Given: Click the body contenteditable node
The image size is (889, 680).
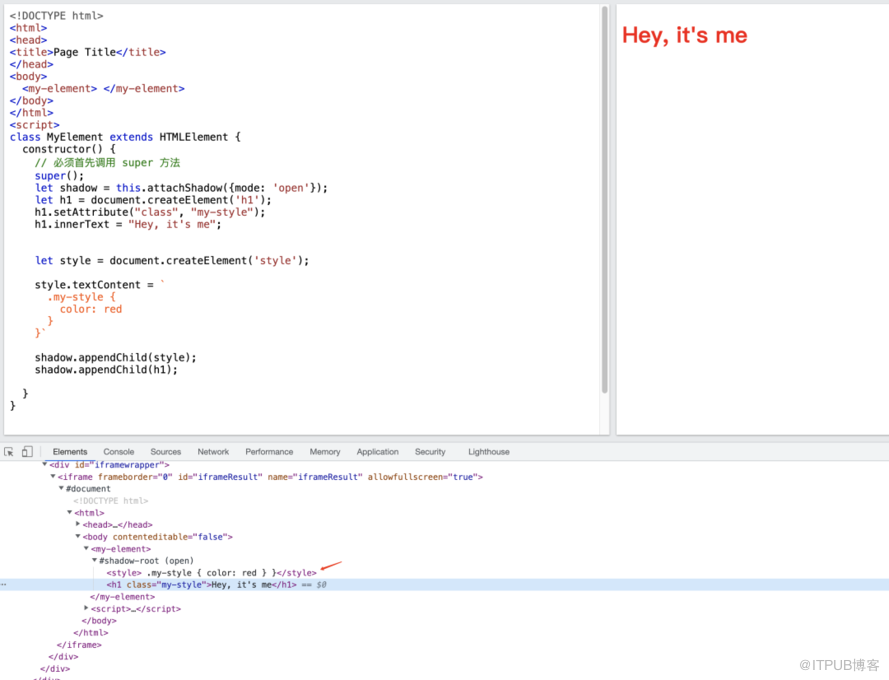Looking at the screenshot, I should (158, 537).
